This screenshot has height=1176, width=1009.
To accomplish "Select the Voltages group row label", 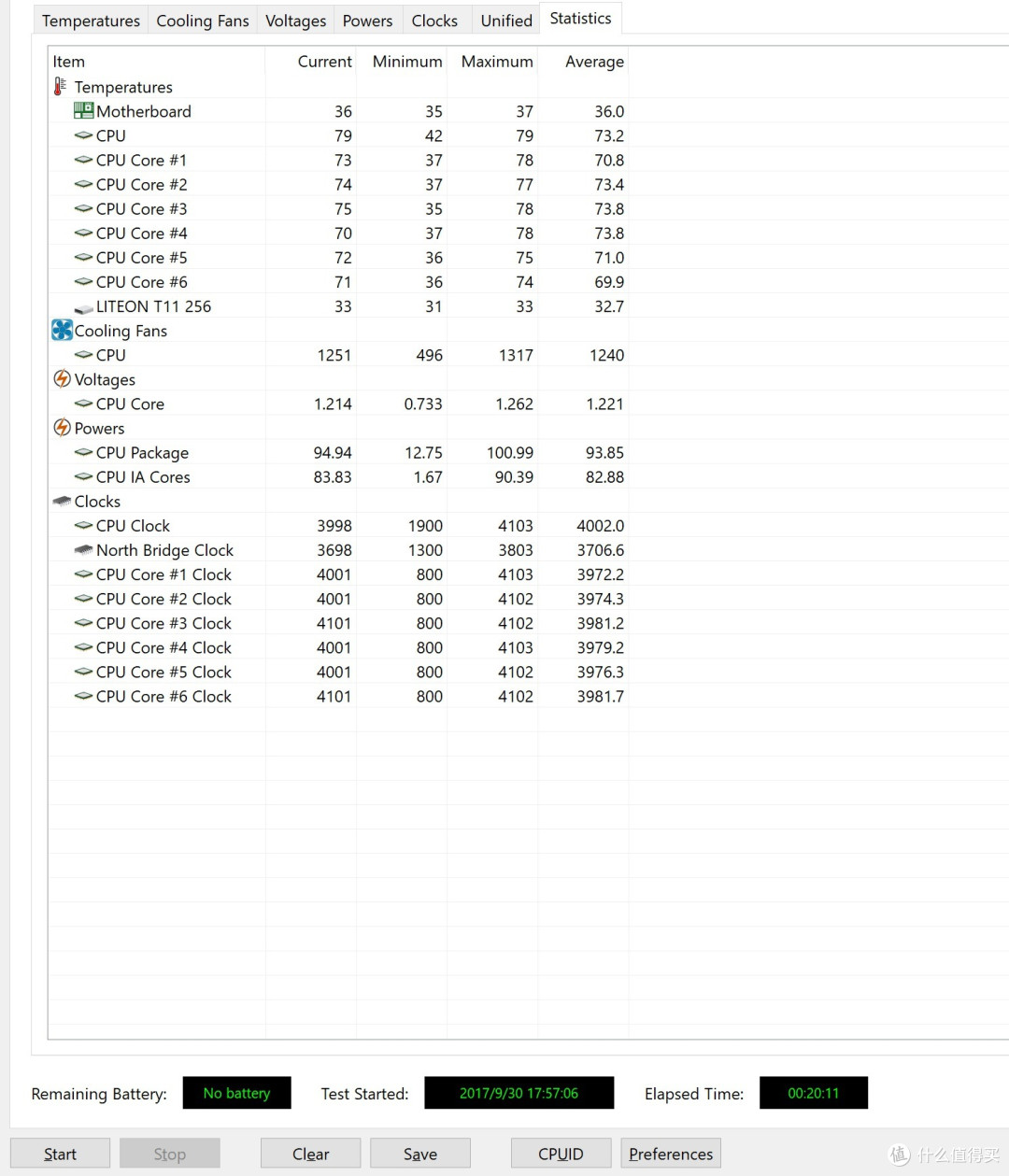I will pyautogui.click(x=105, y=379).
